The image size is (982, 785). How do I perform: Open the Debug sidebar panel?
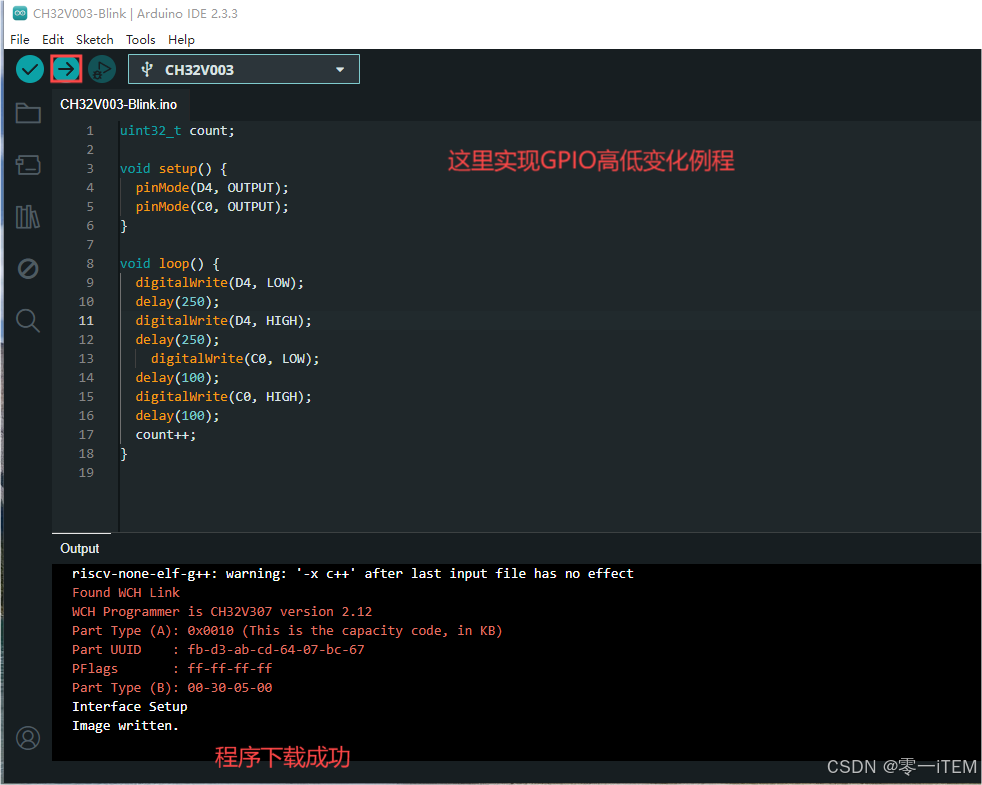point(28,269)
